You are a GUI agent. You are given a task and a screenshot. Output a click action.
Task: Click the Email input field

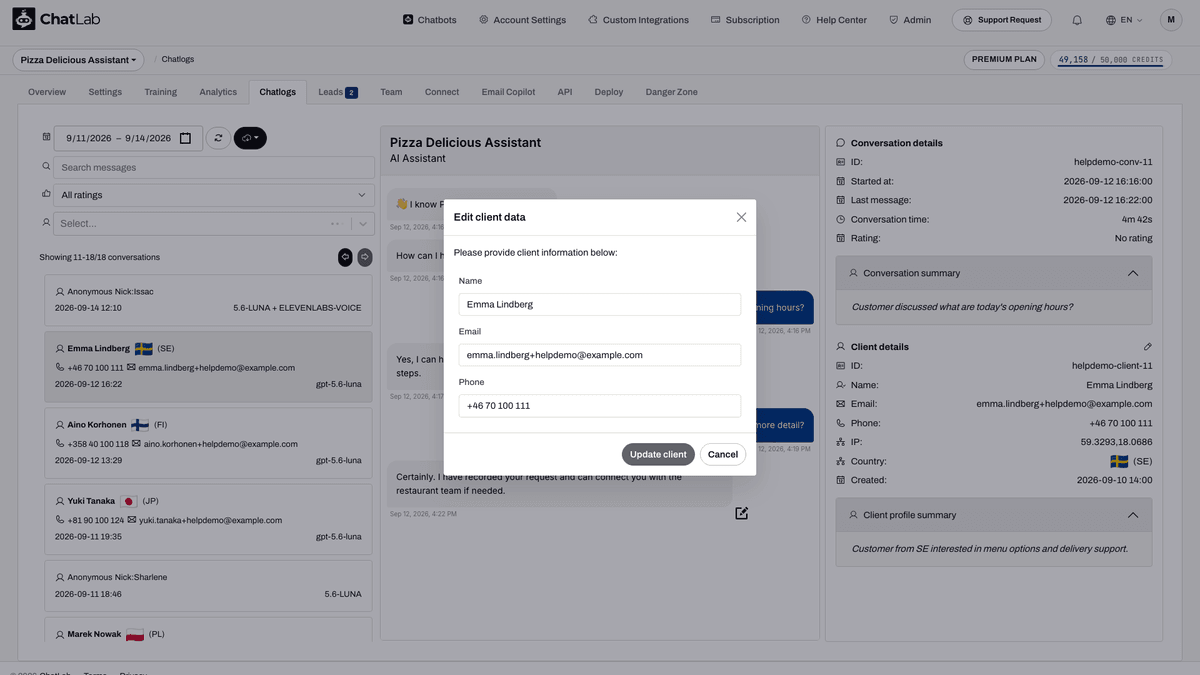coord(600,355)
